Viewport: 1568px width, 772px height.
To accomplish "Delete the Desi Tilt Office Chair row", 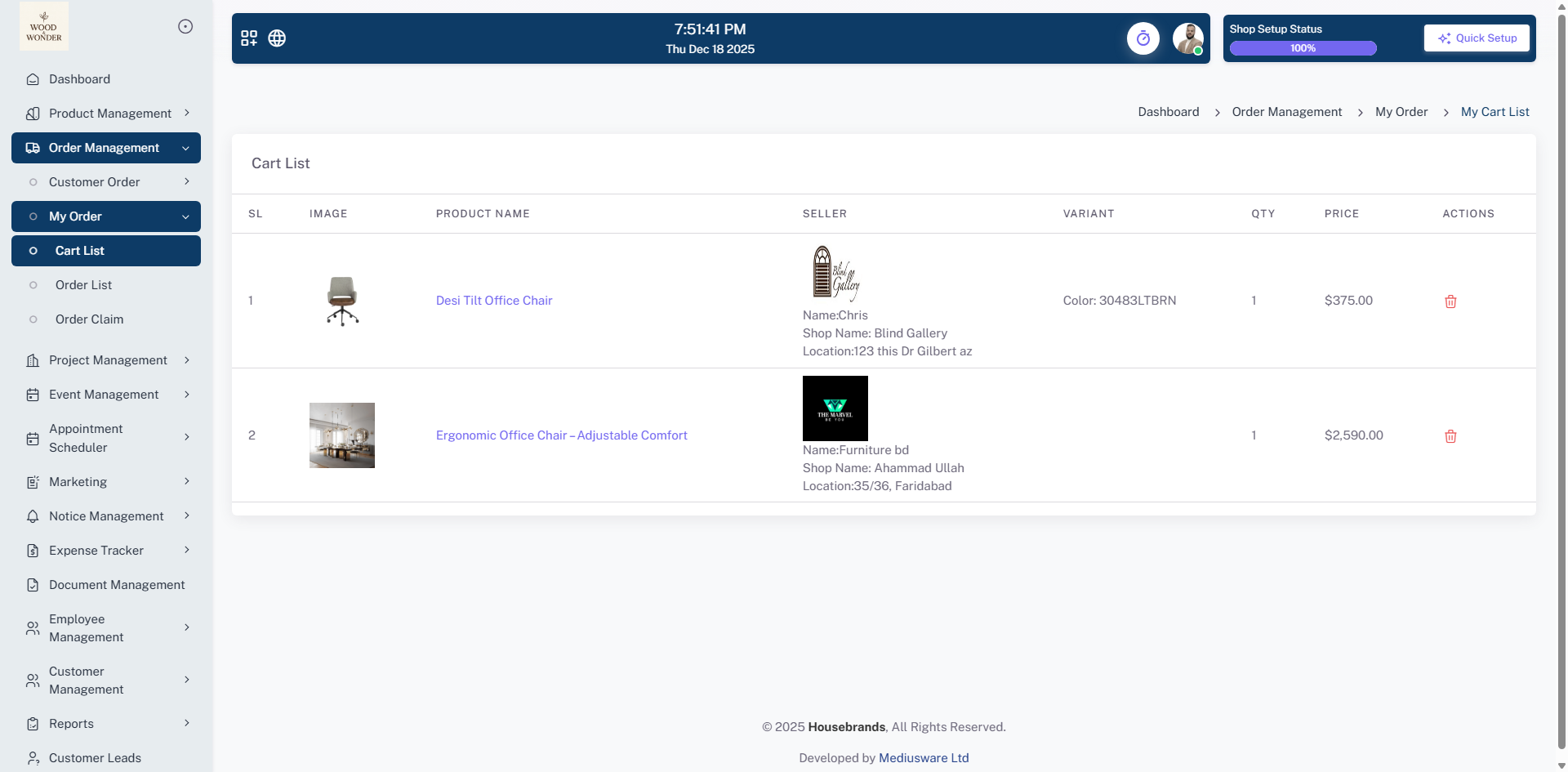I will (1450, 301).
